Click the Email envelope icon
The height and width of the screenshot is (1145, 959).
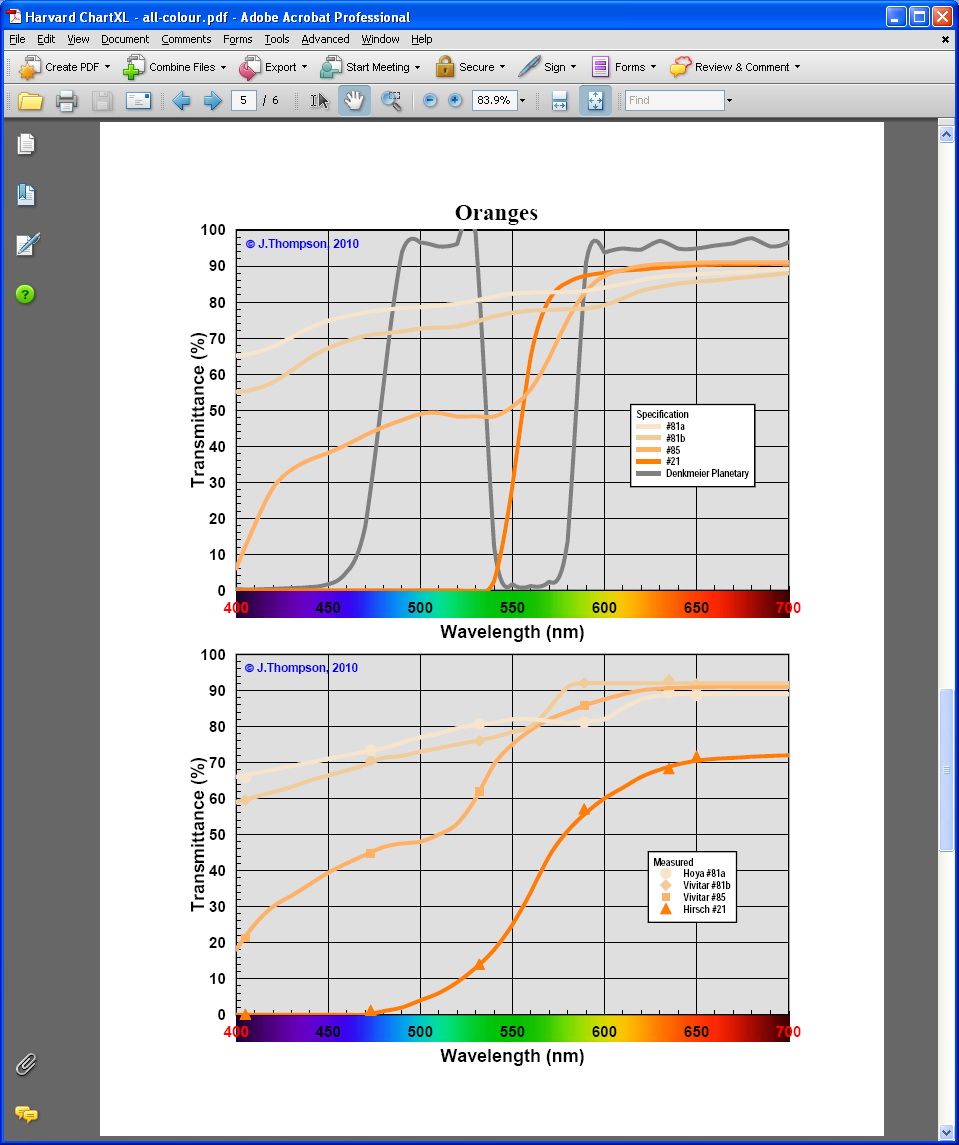pos(138,101)
